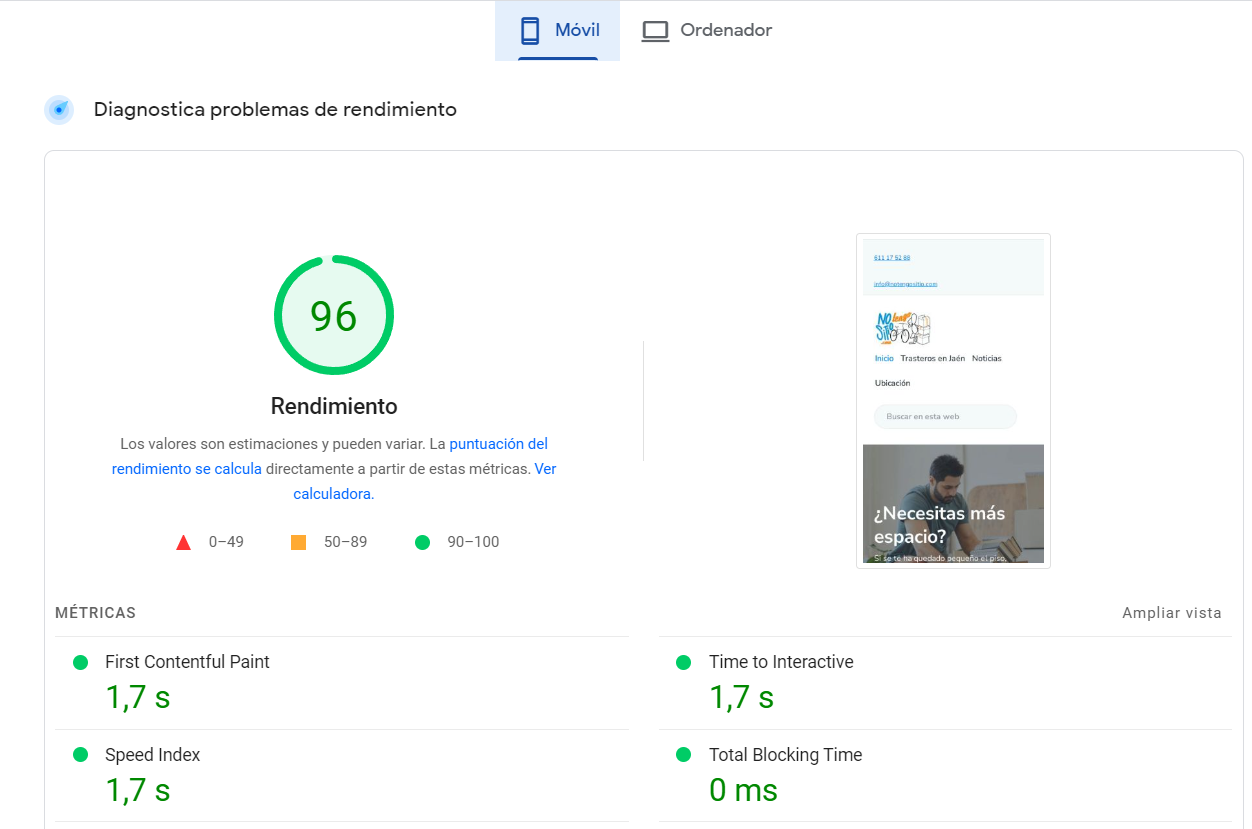Click the 'Diagnostica problemas de rendimiento' heading
The height and width of the screenshot is (829, 1252).
coord(275,110)
